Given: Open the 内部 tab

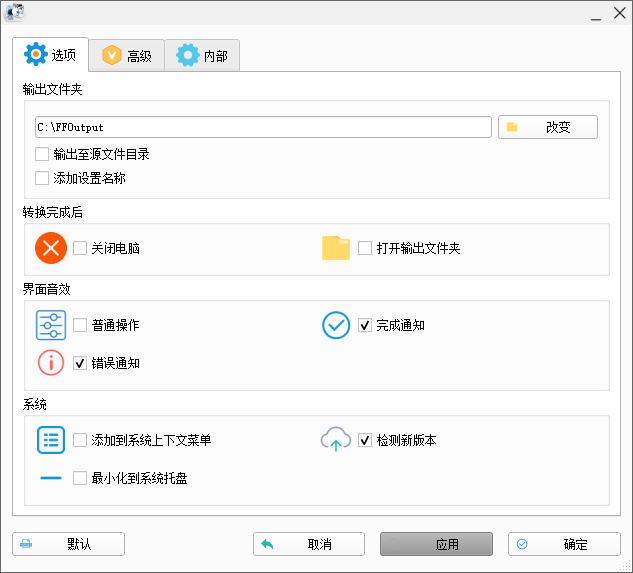Looking at the screenshot, I should click(x=203, y=56).
